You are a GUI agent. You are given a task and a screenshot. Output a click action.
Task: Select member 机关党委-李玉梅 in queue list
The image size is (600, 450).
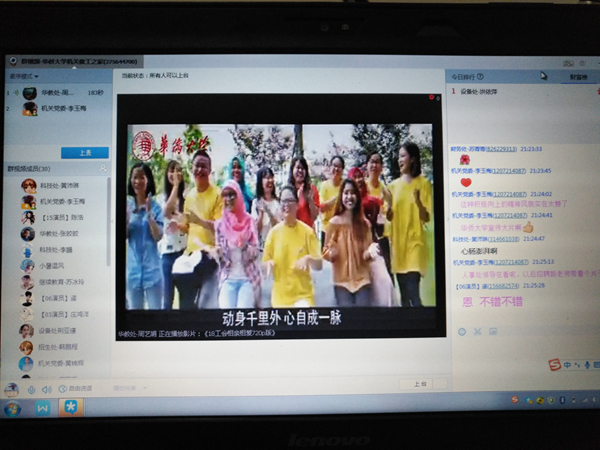point(63,108)
